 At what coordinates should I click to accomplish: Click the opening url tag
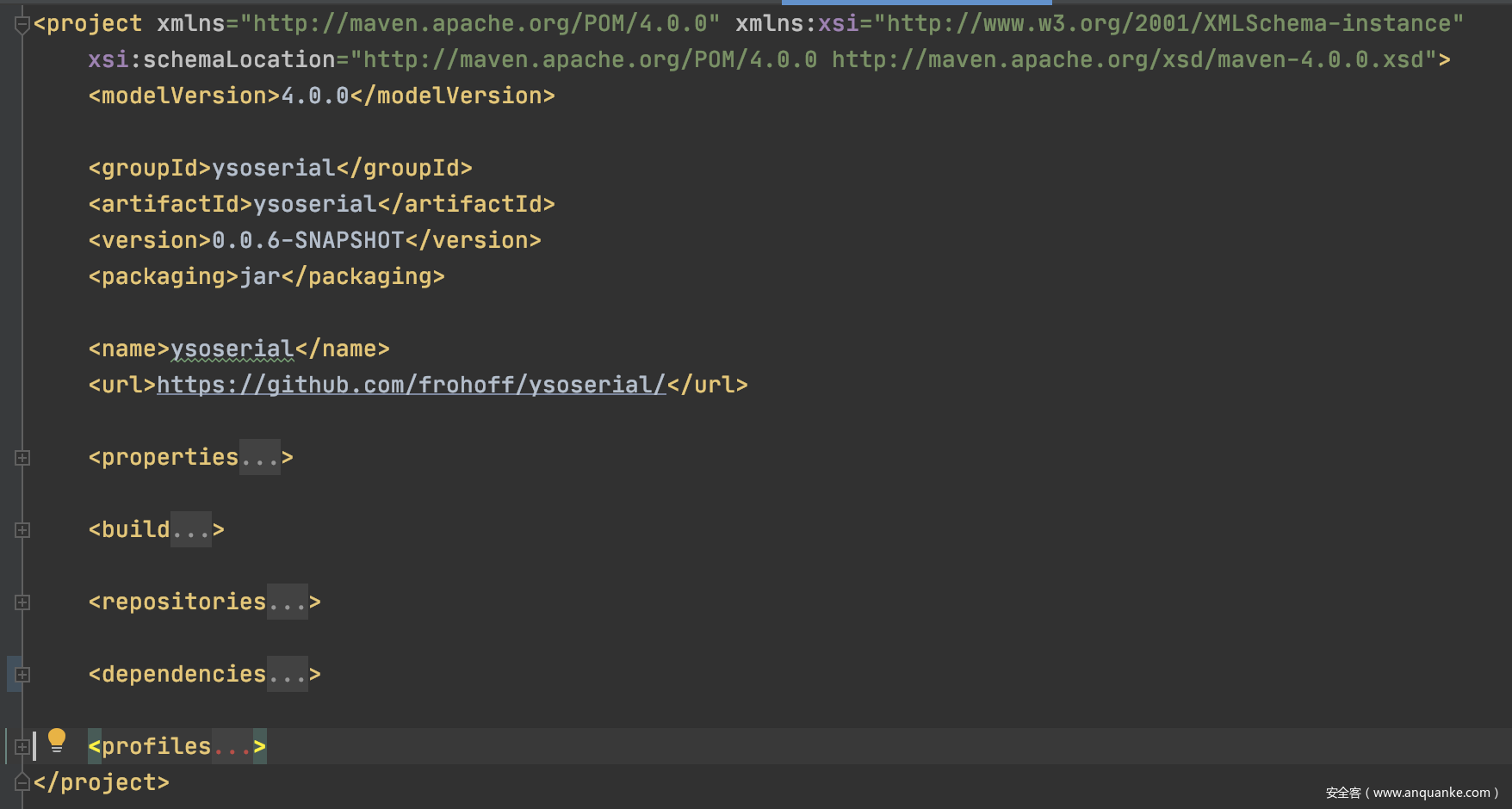click(x=122, y=385)
